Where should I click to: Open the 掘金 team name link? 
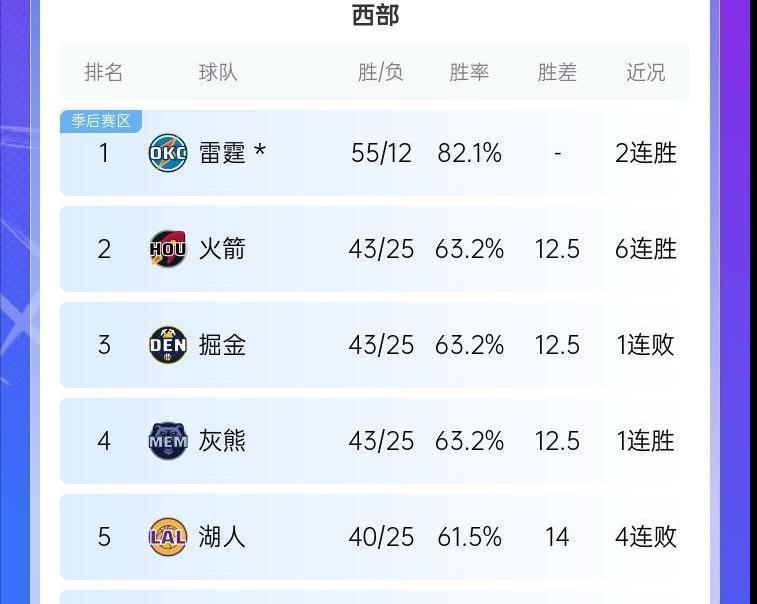click(x=222, y=345)
